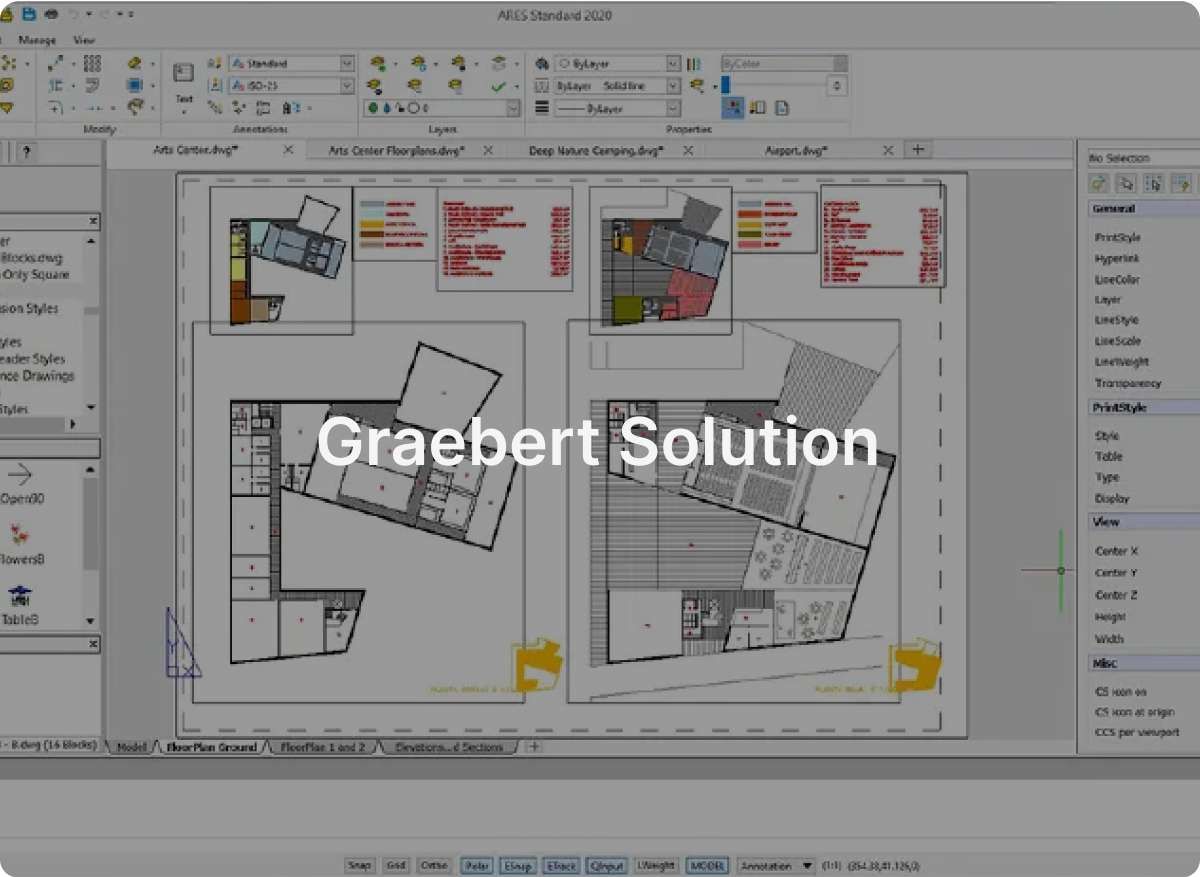This screenshot has height=877, width=1200.
Task: Open the Annotation scale dropdown in status bar
Action: click(x=776, y=866)
